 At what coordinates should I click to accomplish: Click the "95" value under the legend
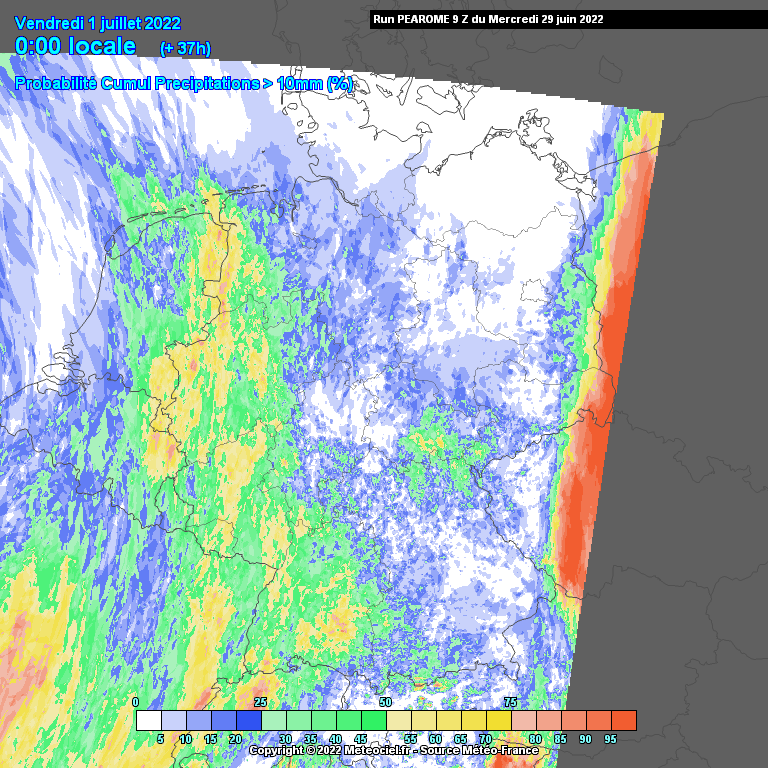[610, 739]
